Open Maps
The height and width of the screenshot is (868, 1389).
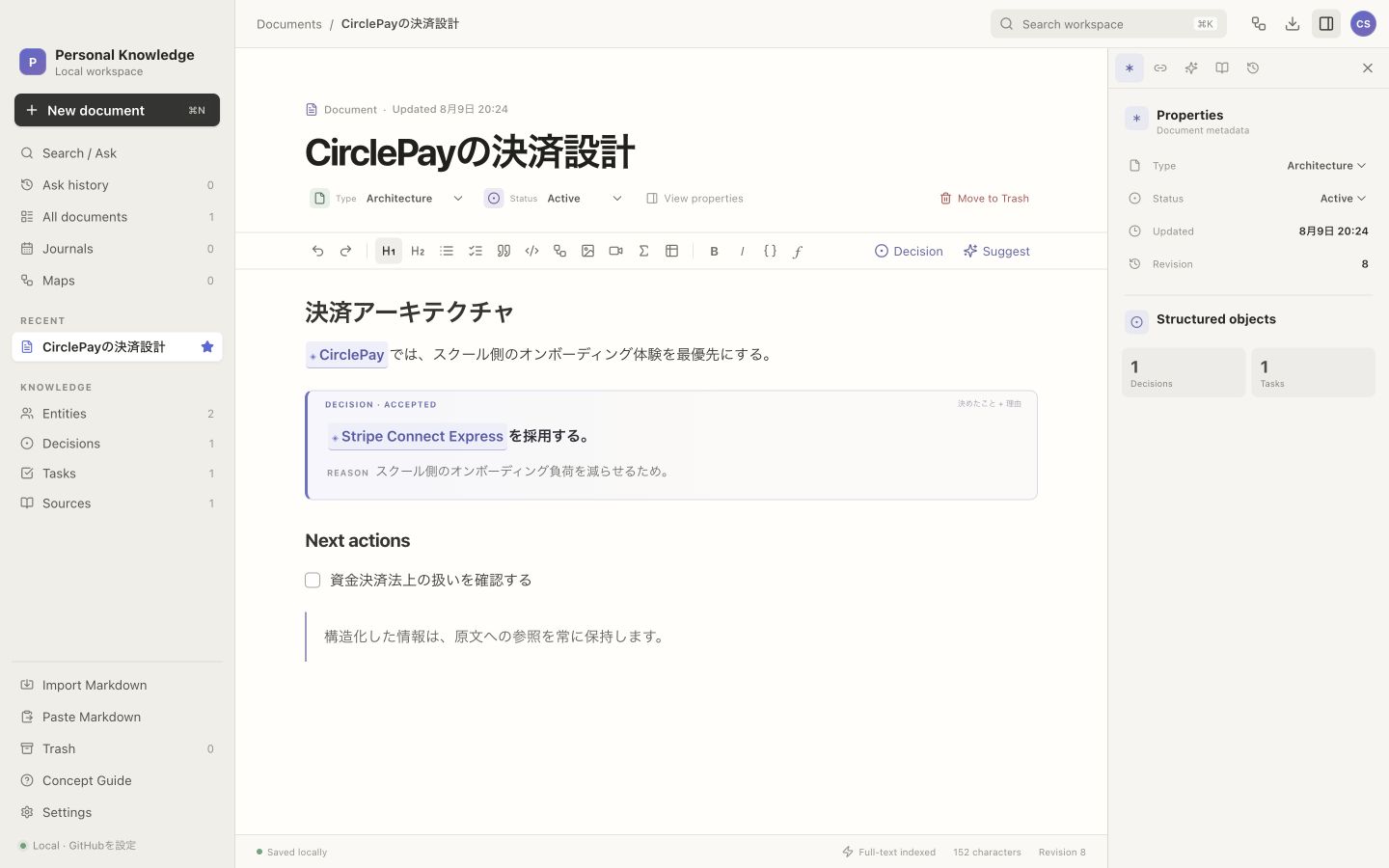point(117,281)
